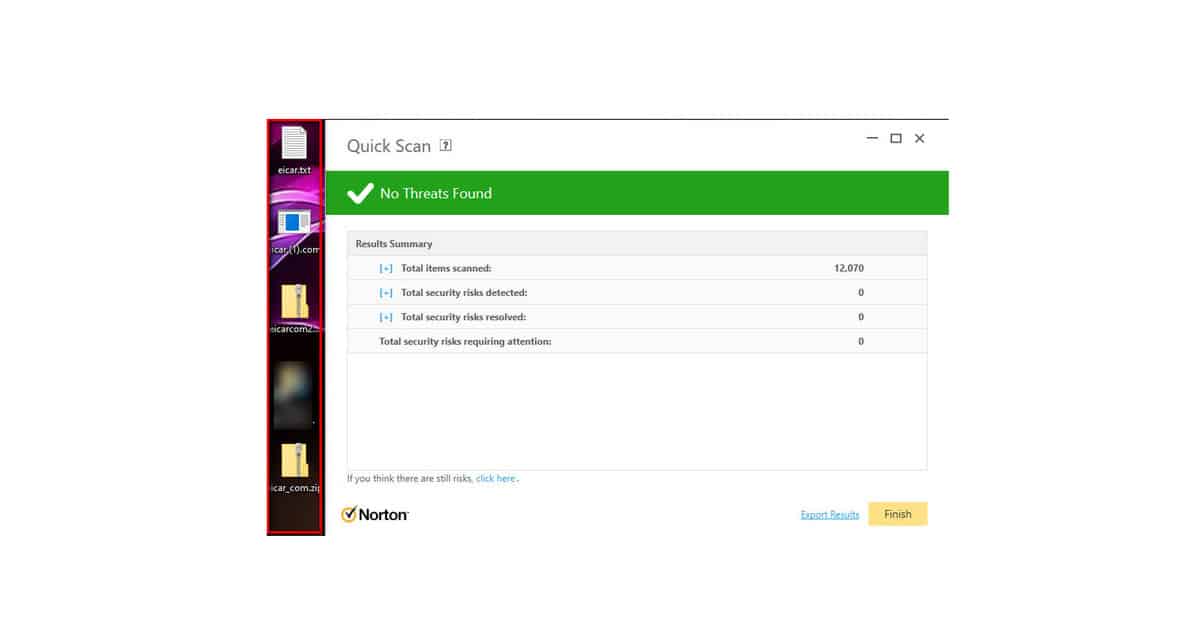
Task: Close the Quick Scan window
Action: coord(919,138)
